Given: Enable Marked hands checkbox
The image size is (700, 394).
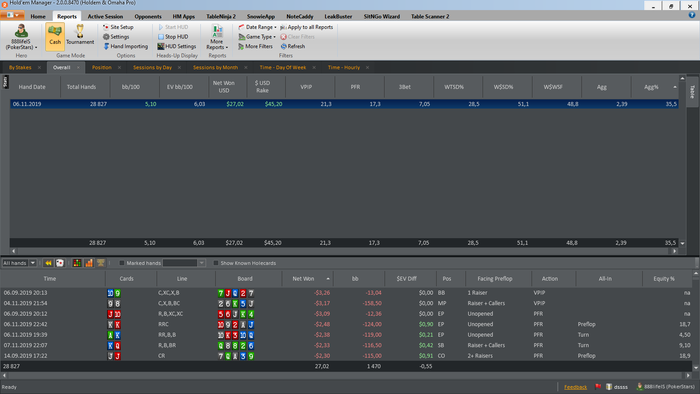Looking at the screenshot, I should 121,263.
